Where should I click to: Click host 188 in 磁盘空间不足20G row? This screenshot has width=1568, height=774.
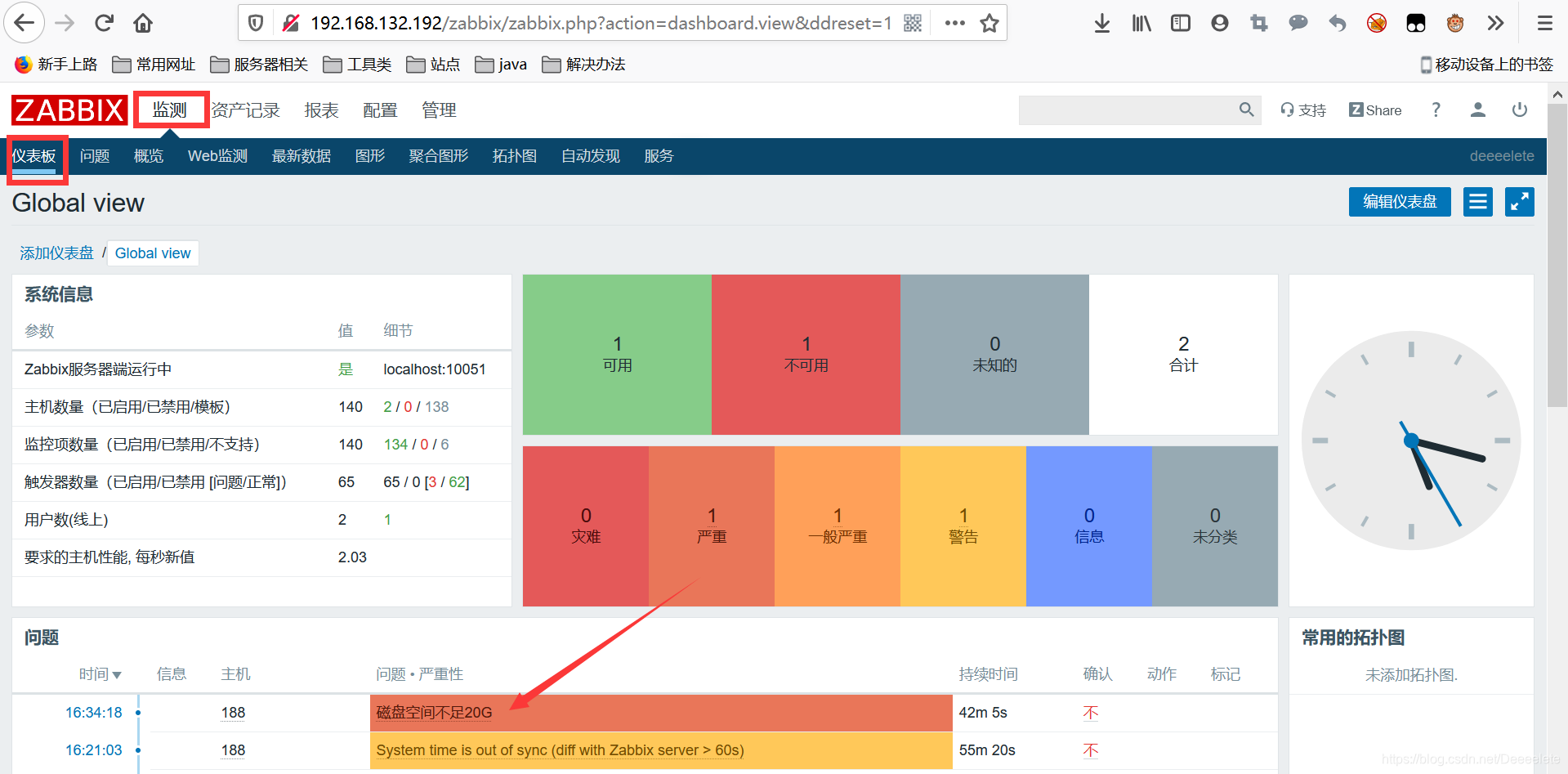pyautogui.click(x=233, y=713)
